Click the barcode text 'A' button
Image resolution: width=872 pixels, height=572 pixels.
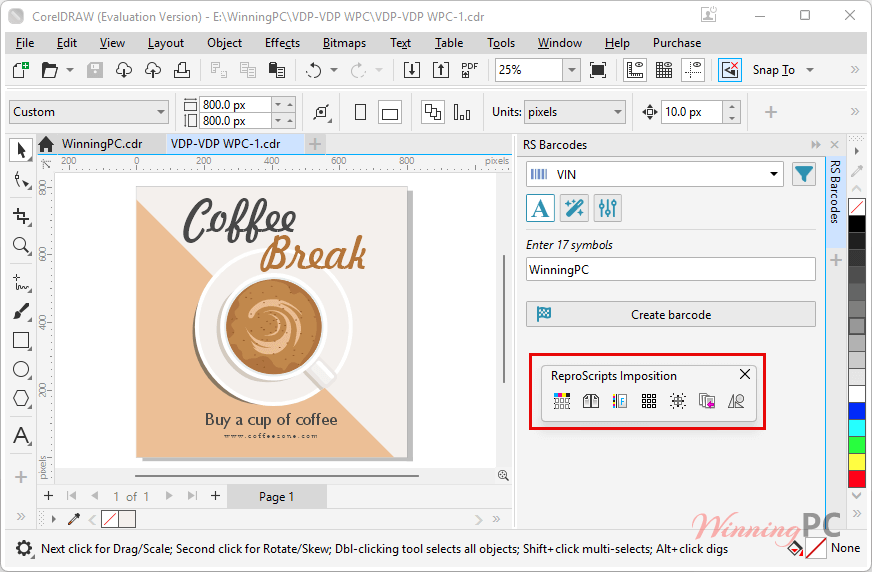[540, 208]
